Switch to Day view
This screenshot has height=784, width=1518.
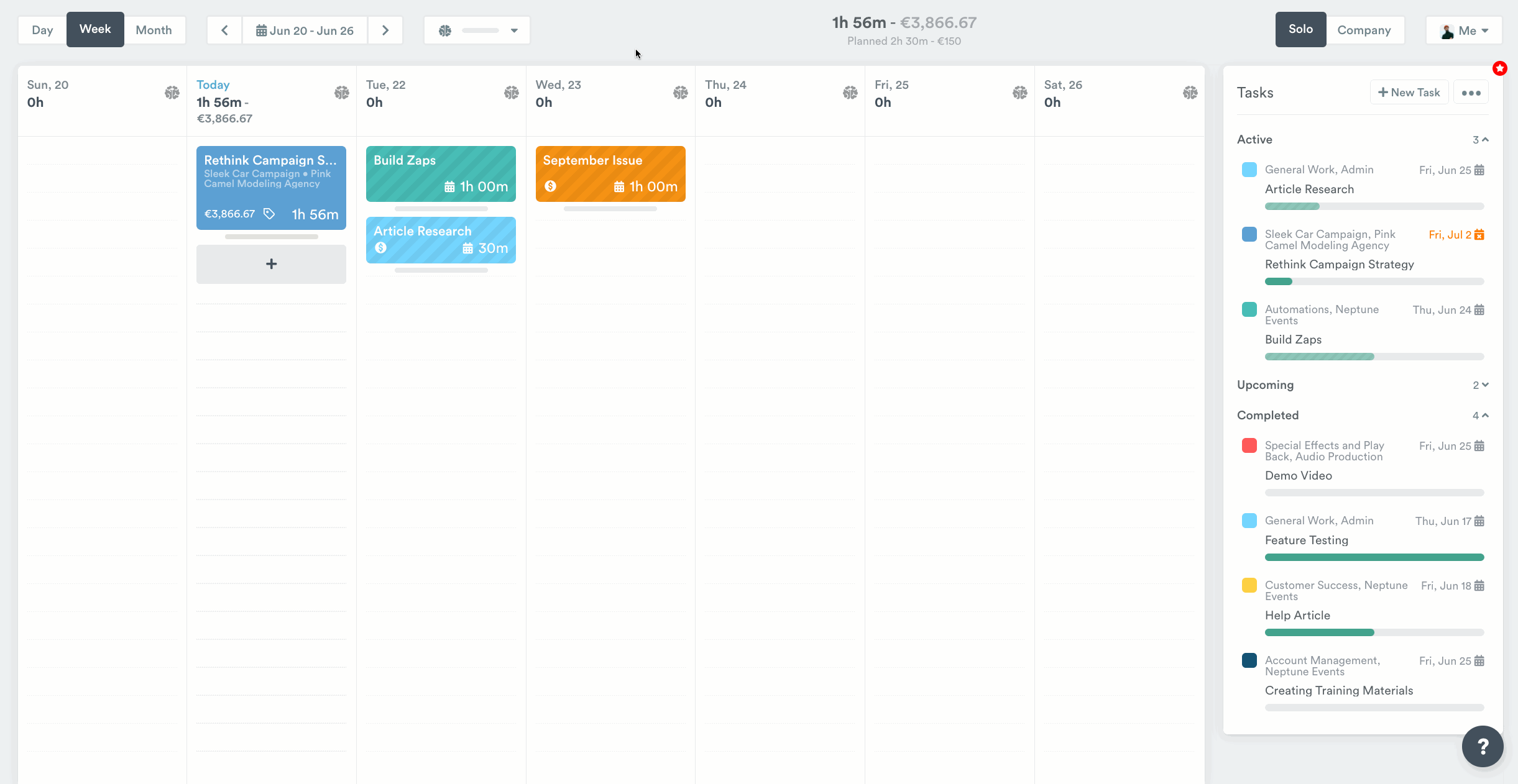pos(42,29)
